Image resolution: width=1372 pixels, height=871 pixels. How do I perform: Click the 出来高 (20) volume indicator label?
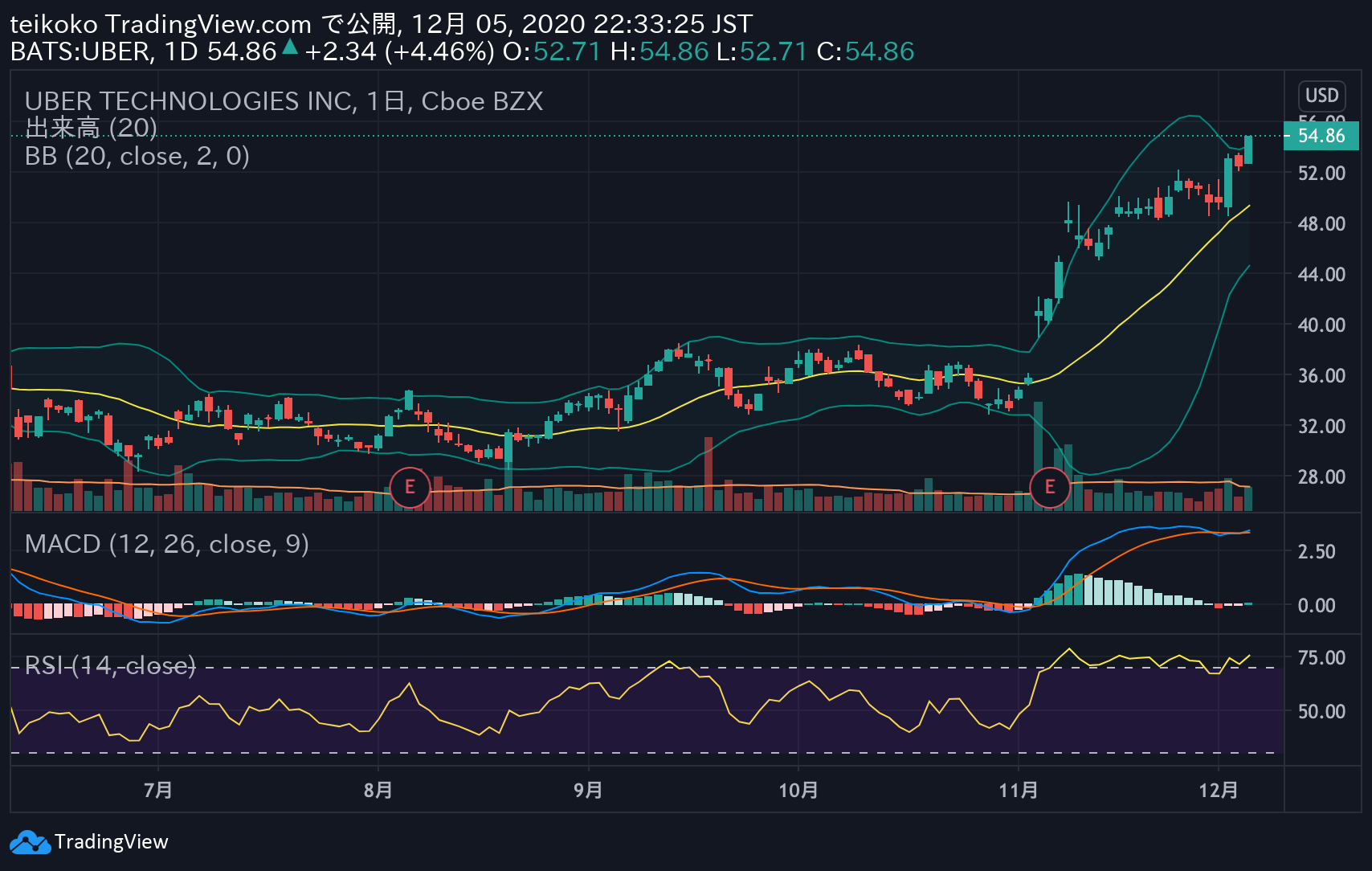pos(91,128)
